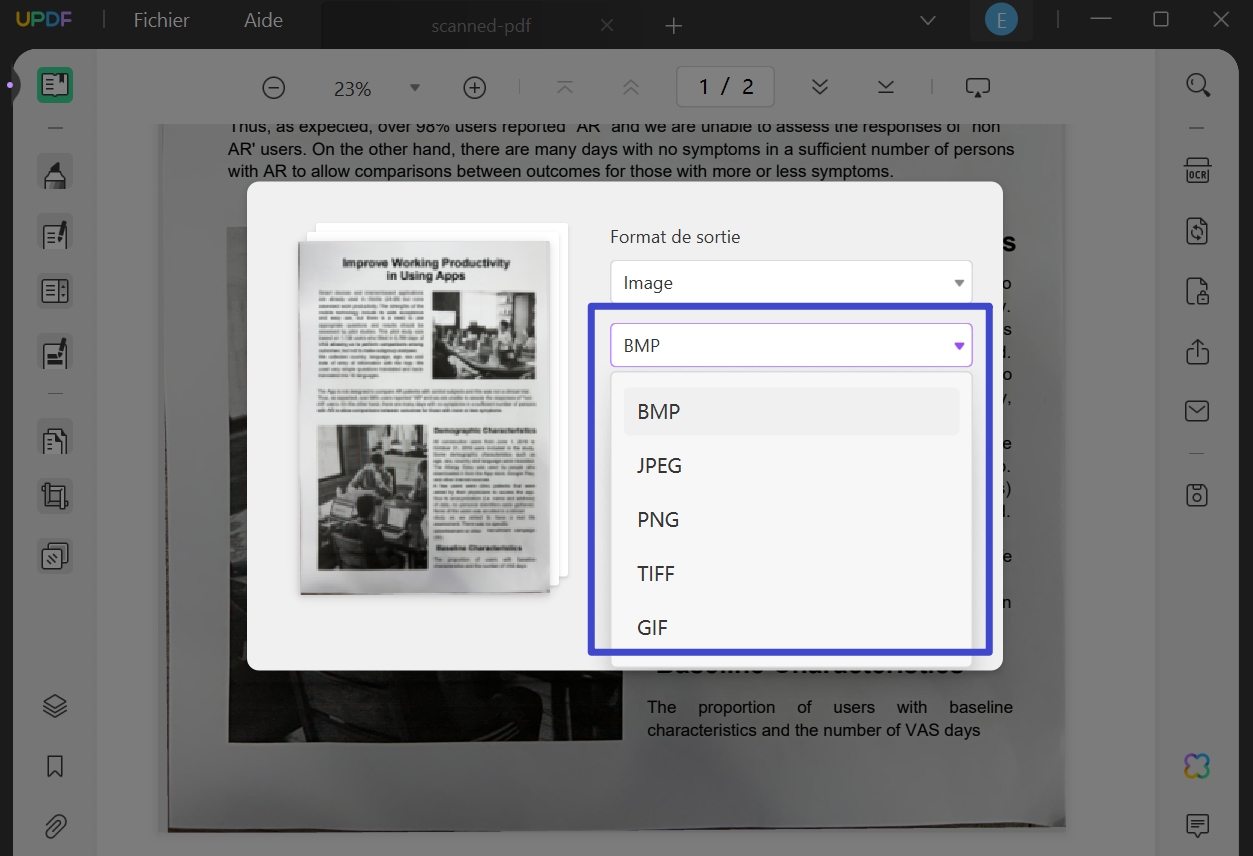Click the page number input field

(x=725, y=86)
